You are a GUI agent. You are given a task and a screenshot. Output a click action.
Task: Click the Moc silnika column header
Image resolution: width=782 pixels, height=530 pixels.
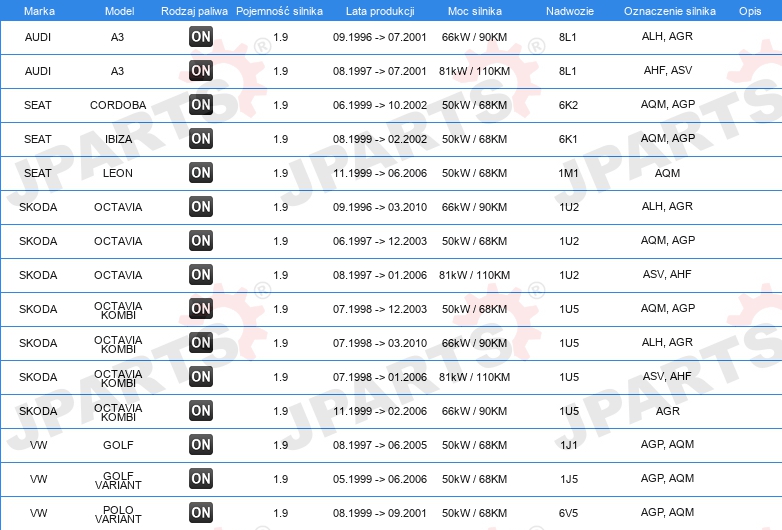tap(474, 11)
